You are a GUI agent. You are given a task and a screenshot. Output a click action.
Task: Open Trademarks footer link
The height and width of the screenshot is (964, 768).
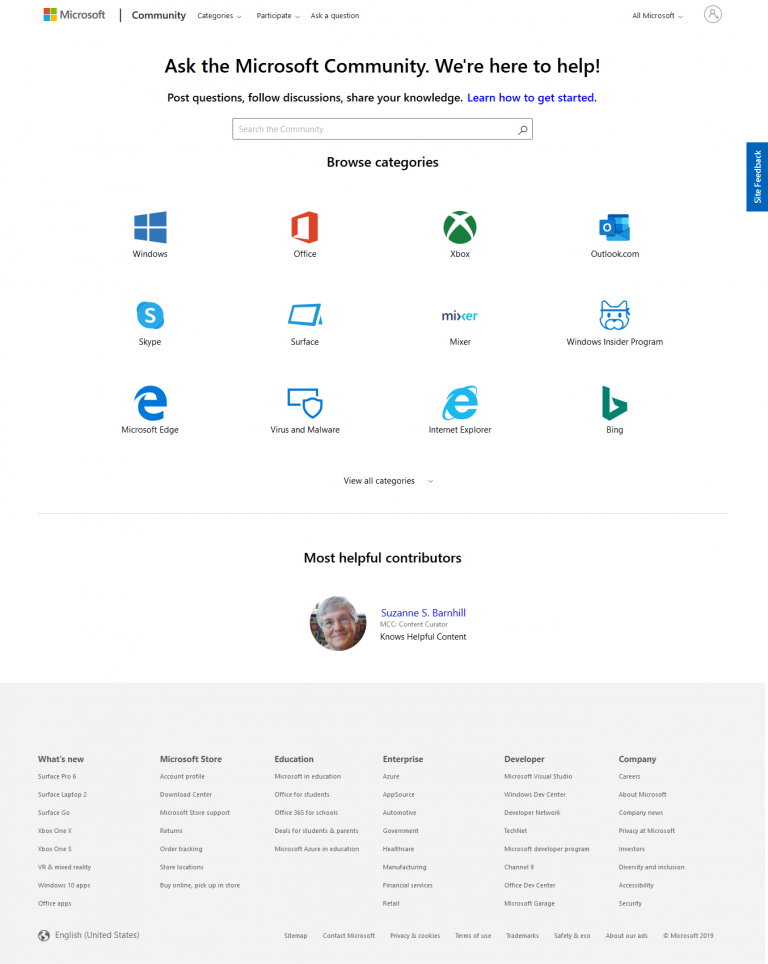pos(522,936)
